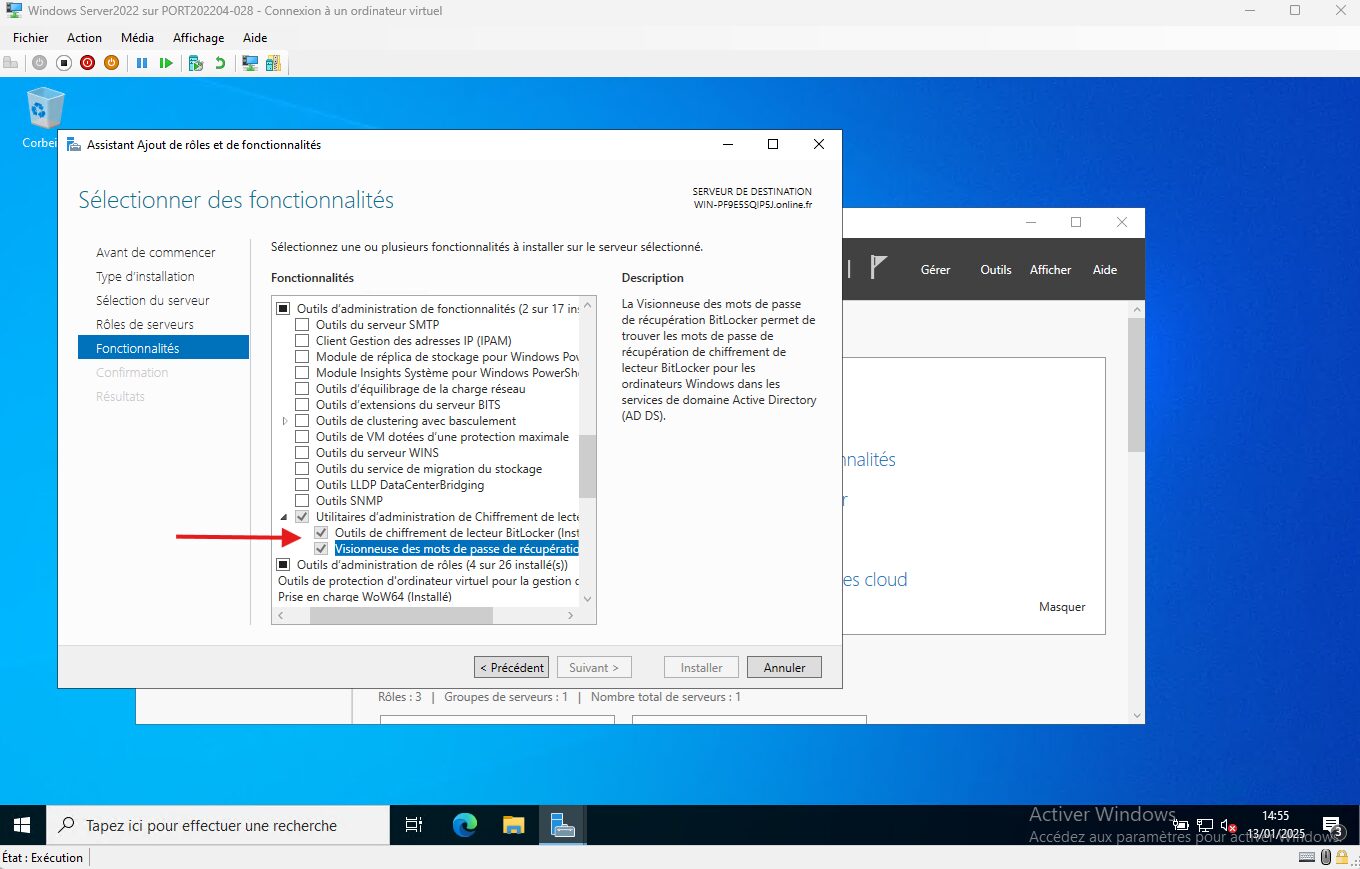This screenshot has height=869, width=1360.
Task: Click the last icon in the Hyper-V toolbar
Action: click(x=273, y=62)
